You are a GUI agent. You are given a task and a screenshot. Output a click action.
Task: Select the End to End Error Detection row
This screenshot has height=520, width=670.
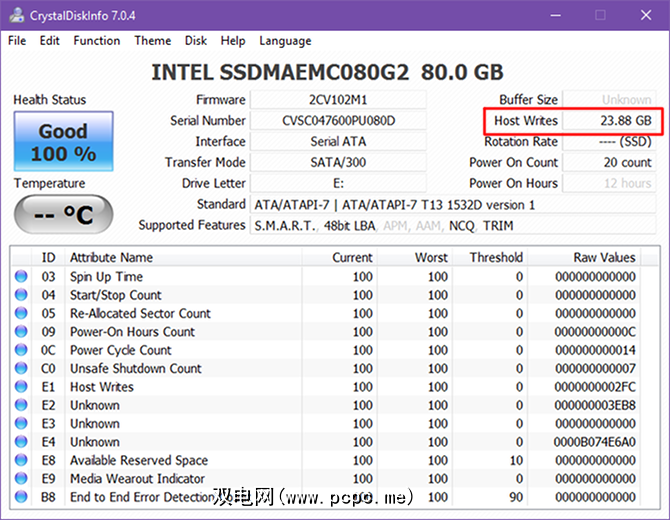(x=141, y=497)
